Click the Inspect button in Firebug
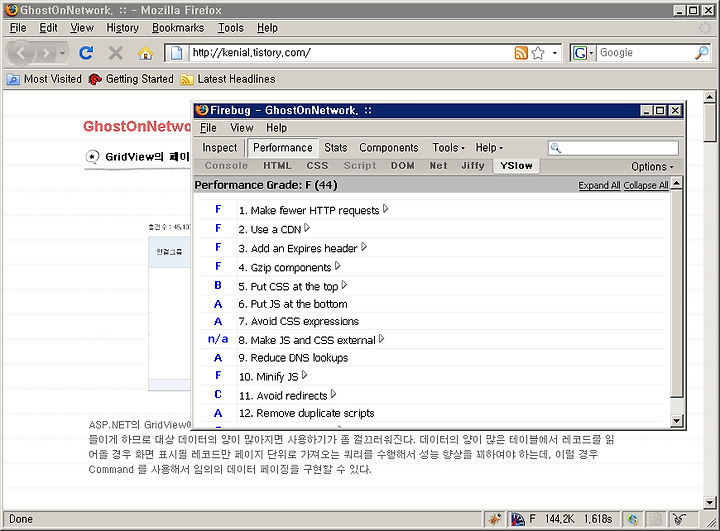Viewport: 720px width, 531px height. click(219, 148)
